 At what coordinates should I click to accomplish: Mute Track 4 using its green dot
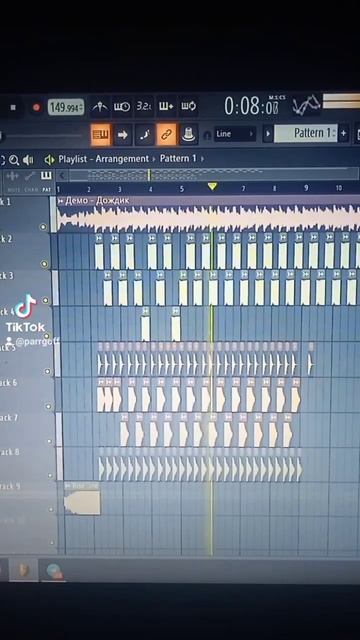(47, 336)
